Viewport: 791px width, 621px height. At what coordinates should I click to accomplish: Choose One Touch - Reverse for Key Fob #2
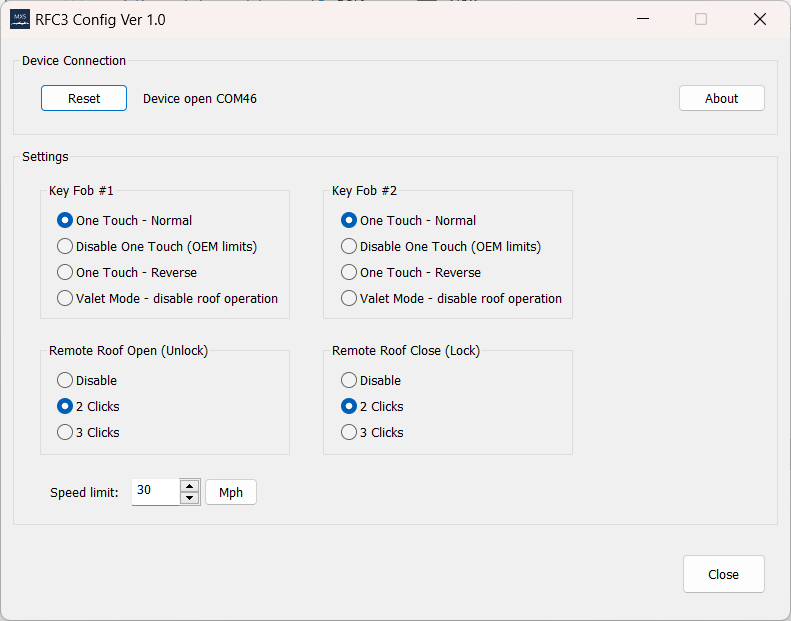click(x=411, y=272)
